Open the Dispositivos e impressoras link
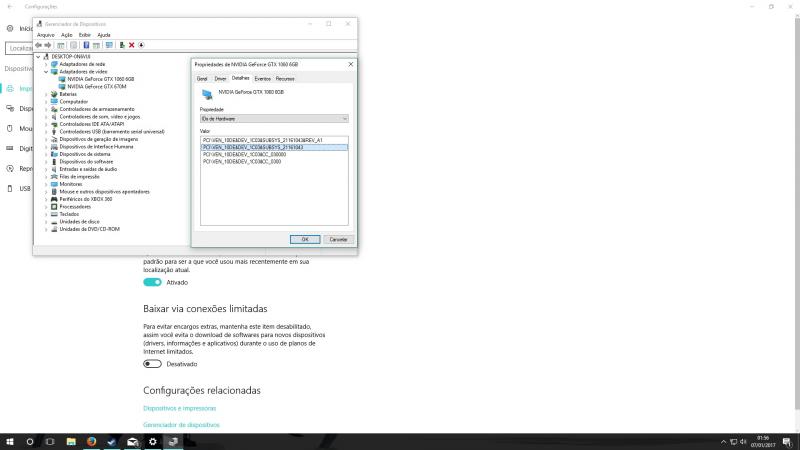This screenshot has width=800, height=450. click(x=180, y=408)
